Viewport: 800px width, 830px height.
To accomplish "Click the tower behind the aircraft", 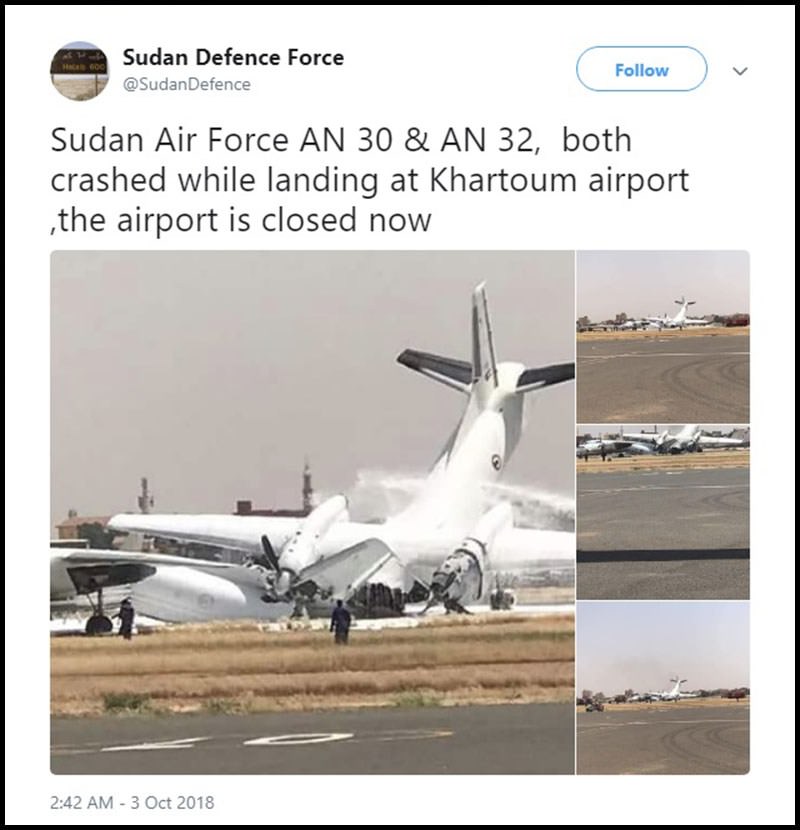I will click(307, 487).
